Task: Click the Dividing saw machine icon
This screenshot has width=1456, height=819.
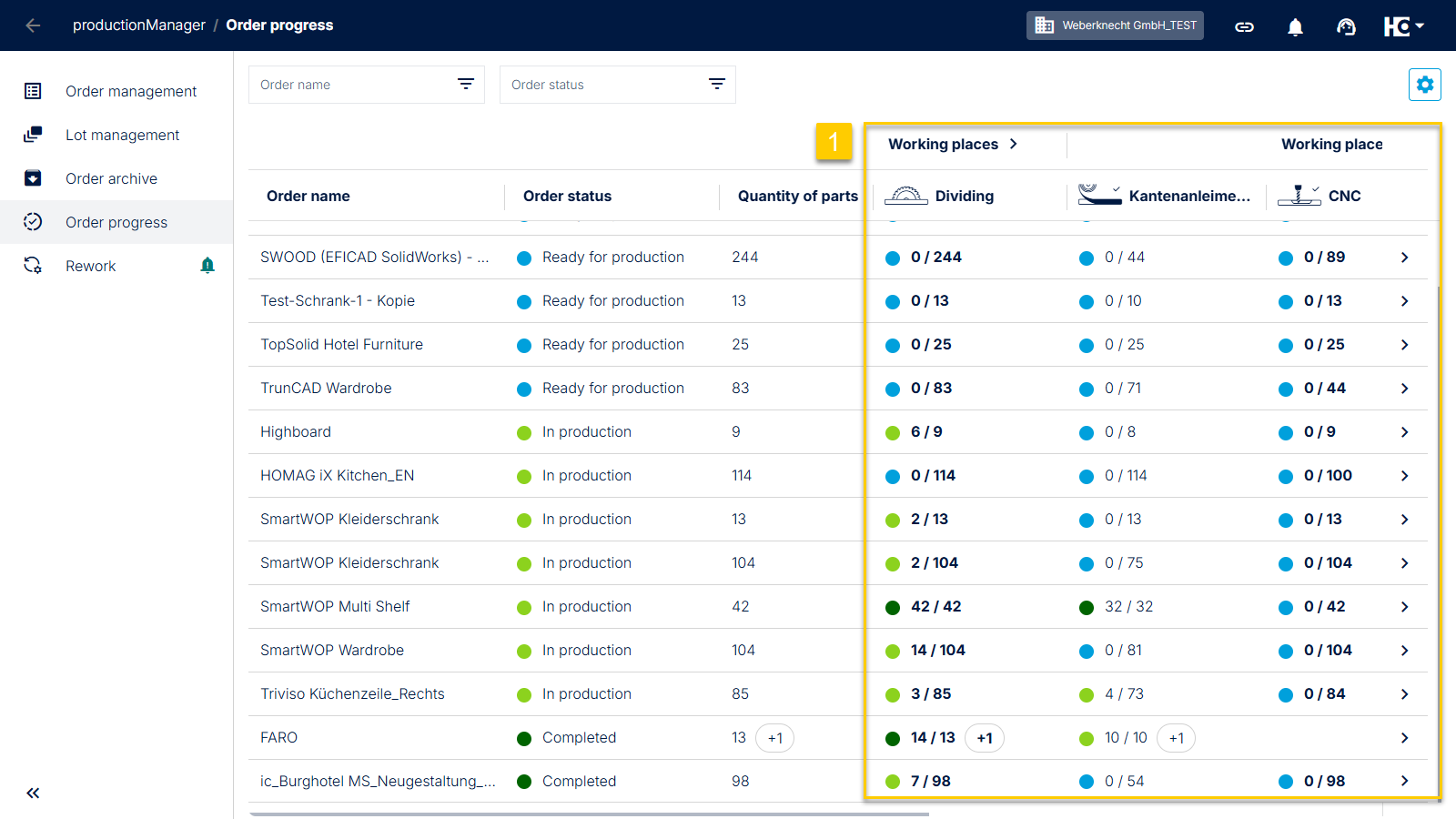Action: pos(905,196)
